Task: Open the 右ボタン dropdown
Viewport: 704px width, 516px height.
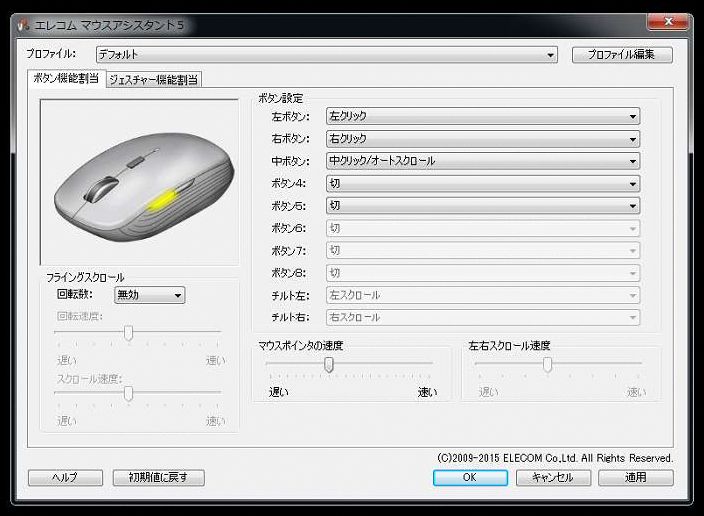Action: pyautogui.click(x=483, y=139)
